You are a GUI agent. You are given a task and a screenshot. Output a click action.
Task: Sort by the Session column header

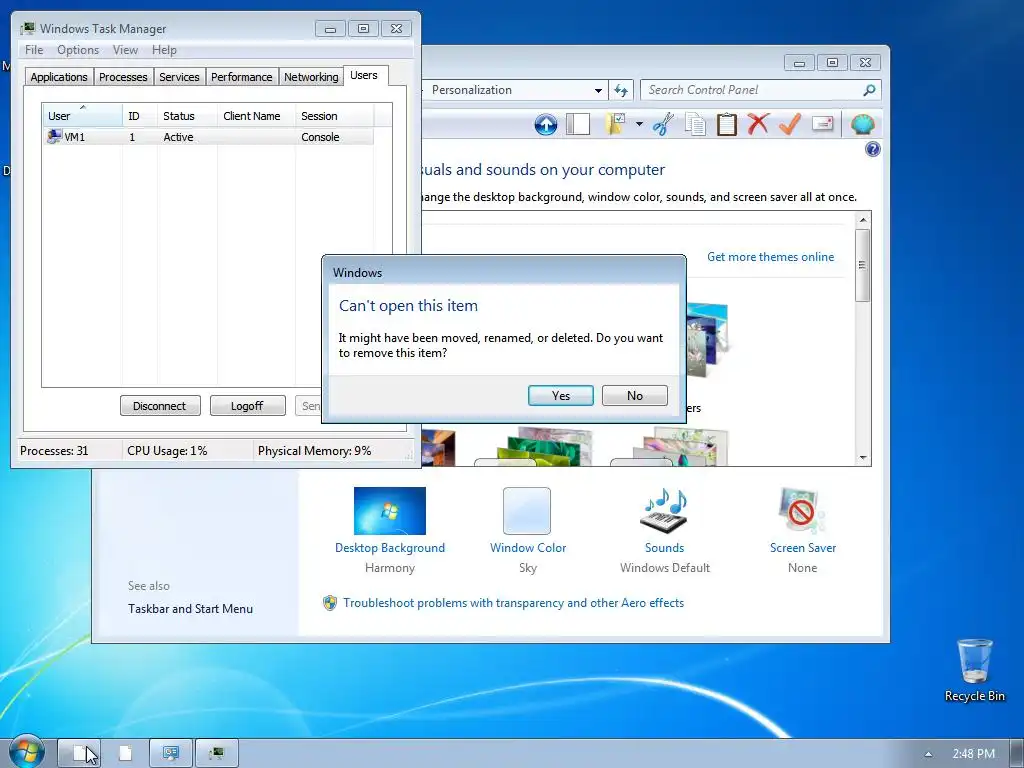[334, 116]
